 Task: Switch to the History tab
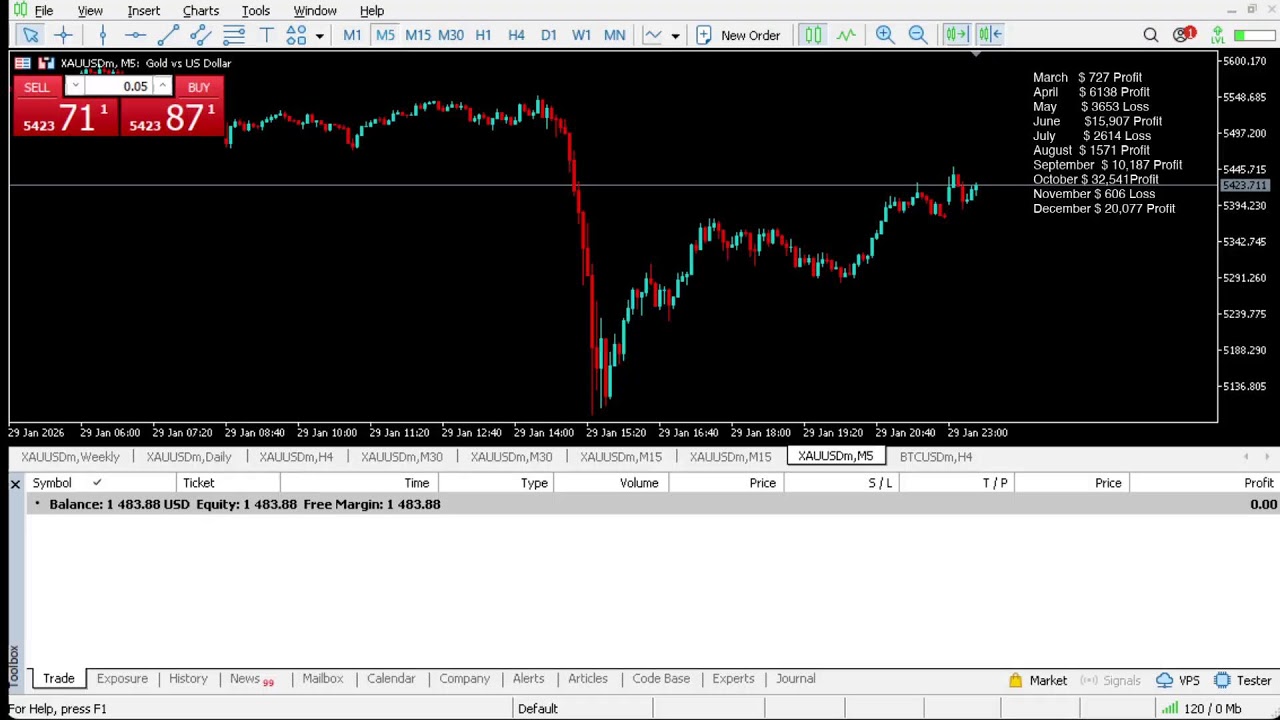[x=188, y=679]
